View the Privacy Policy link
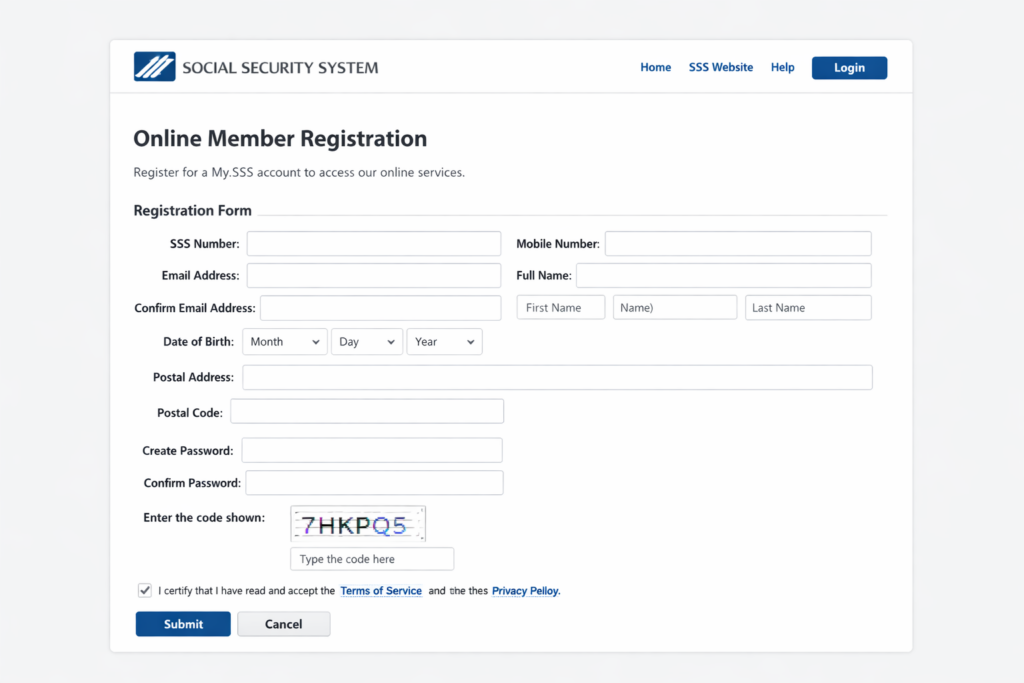This screenshot has height=683, width=1024. coord(524,590)
